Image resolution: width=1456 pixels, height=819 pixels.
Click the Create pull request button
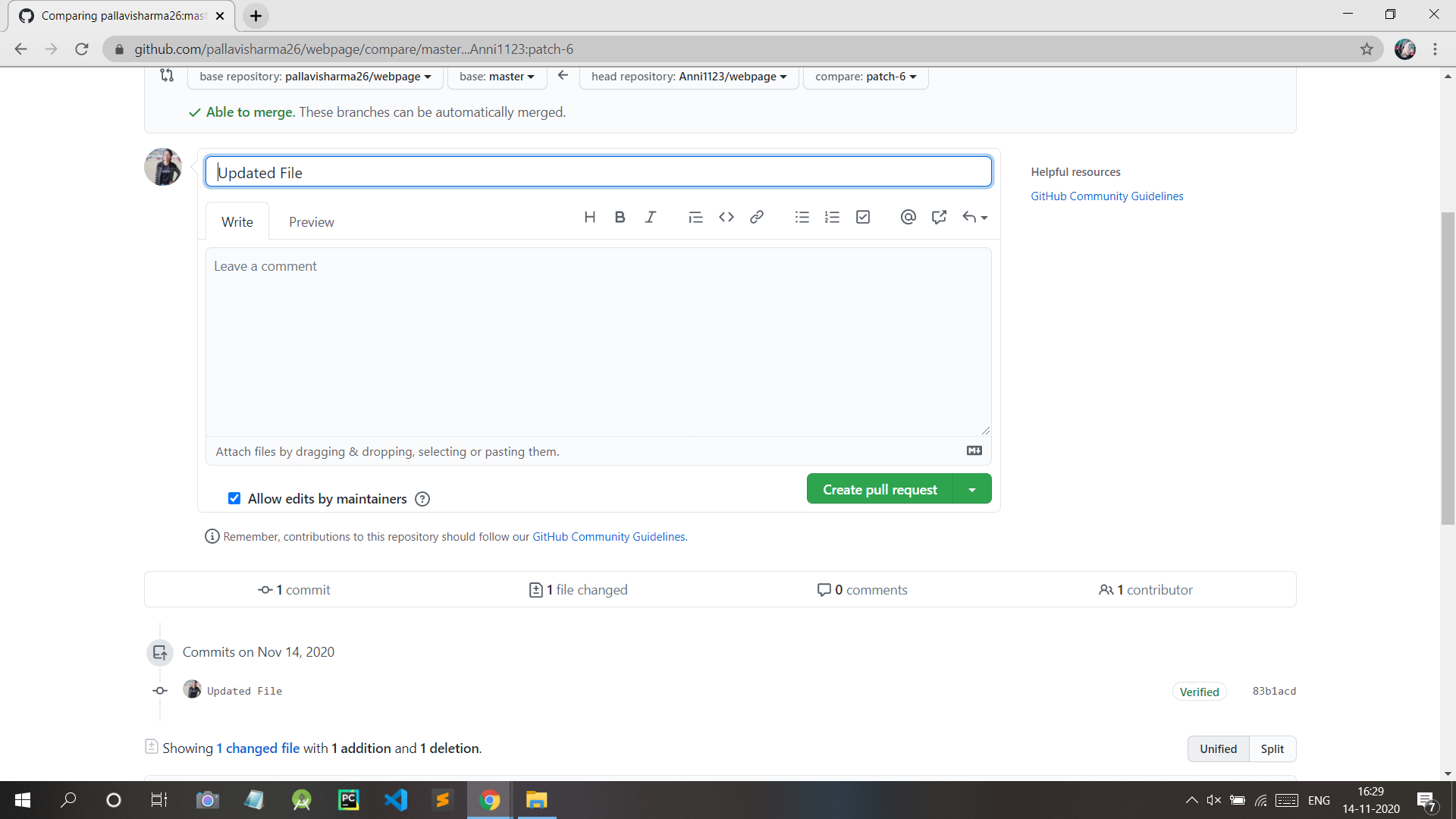880,489
